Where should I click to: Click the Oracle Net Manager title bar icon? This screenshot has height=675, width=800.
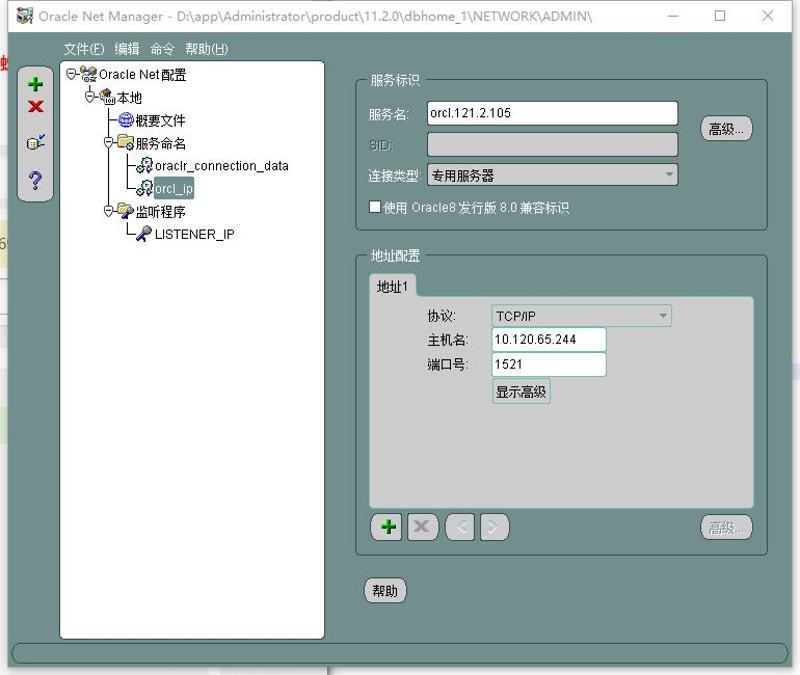coord(24,16)
